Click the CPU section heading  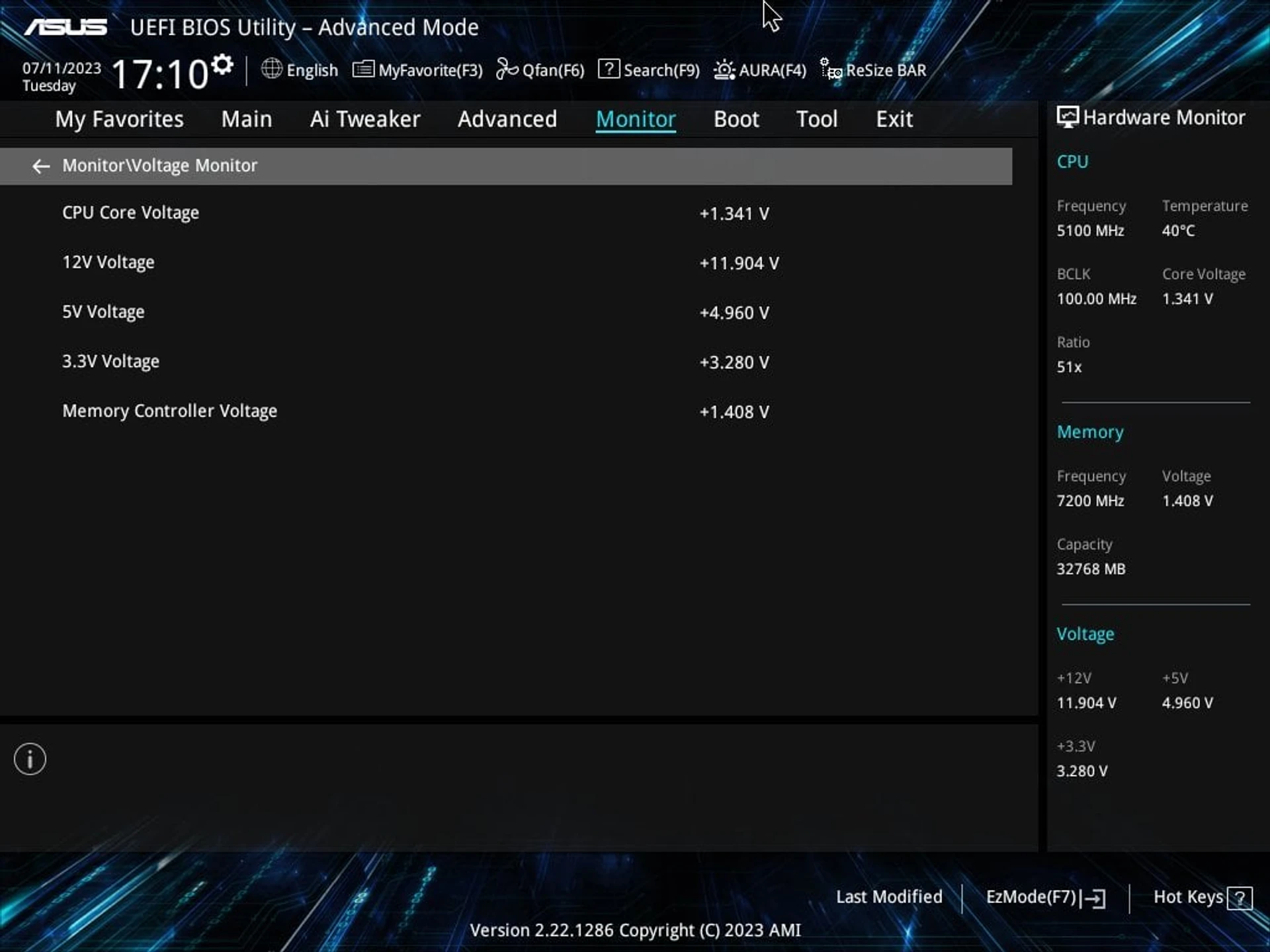[1072, 162]
